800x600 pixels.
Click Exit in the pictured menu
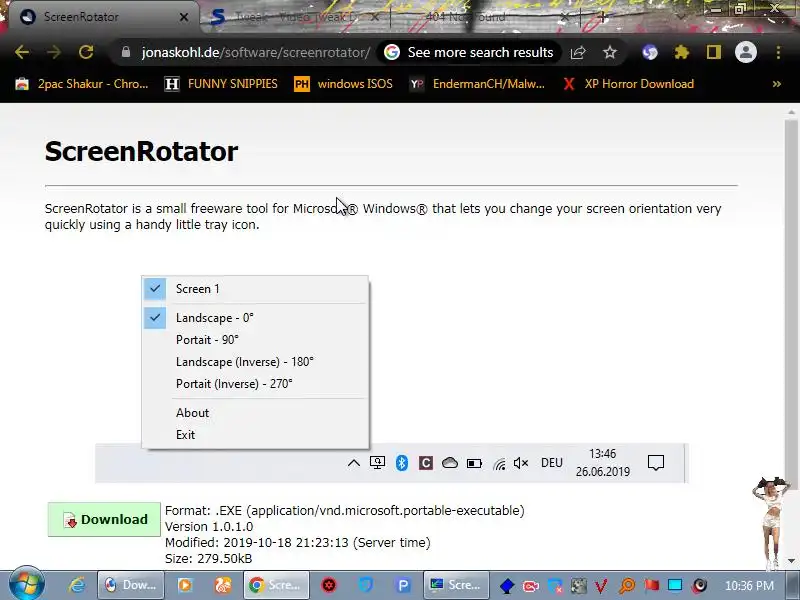click(255, 435)
